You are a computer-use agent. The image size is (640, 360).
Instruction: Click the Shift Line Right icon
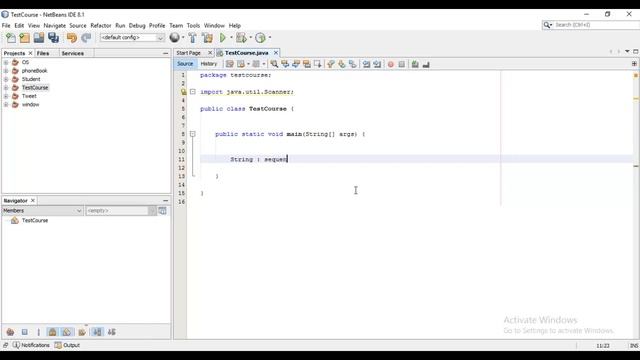[377, 64]
